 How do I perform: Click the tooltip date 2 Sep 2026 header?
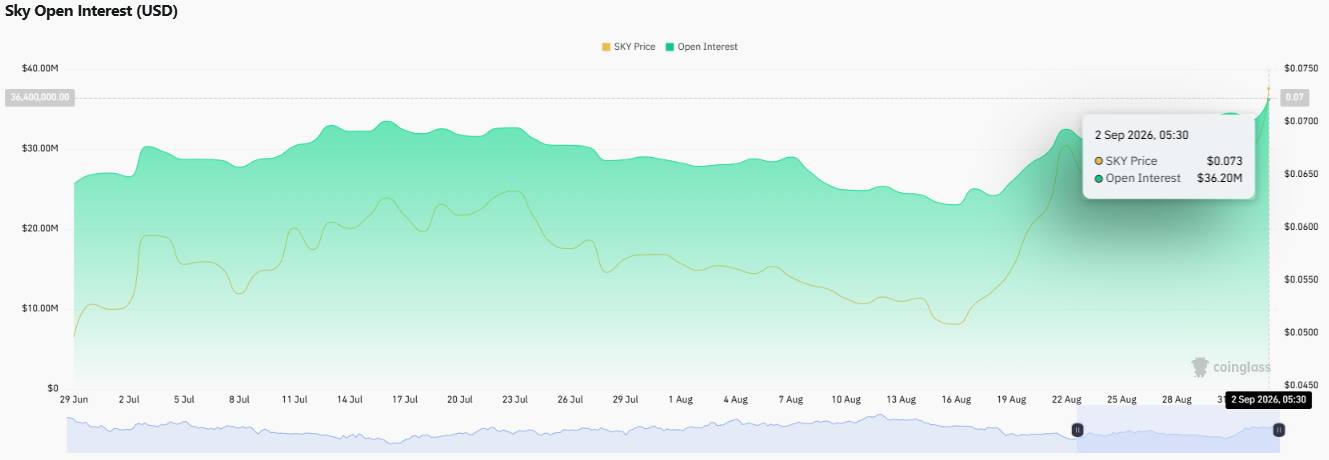pyautogui.click(x=1141, y=134)
